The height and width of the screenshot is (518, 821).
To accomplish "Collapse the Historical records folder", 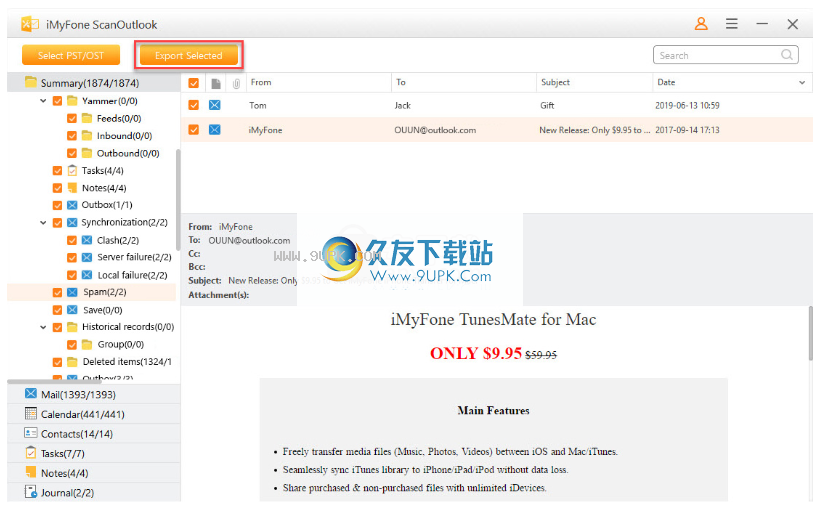I will (43, 327).
